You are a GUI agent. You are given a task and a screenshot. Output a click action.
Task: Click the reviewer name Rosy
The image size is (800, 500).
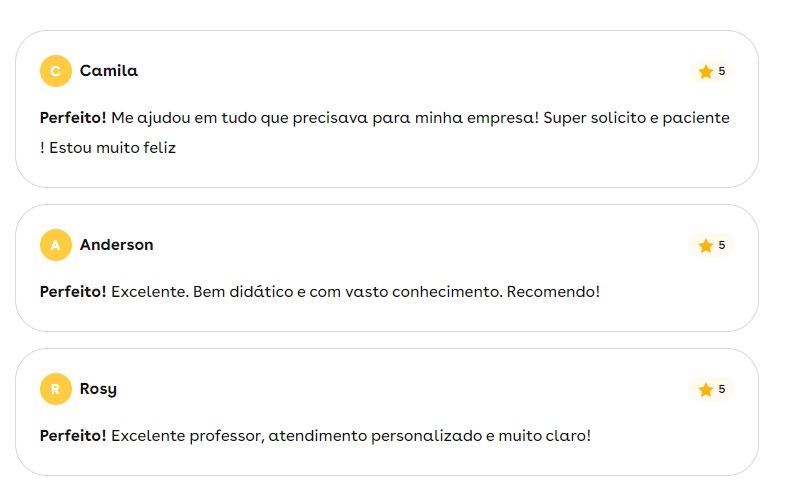point(98,389)
